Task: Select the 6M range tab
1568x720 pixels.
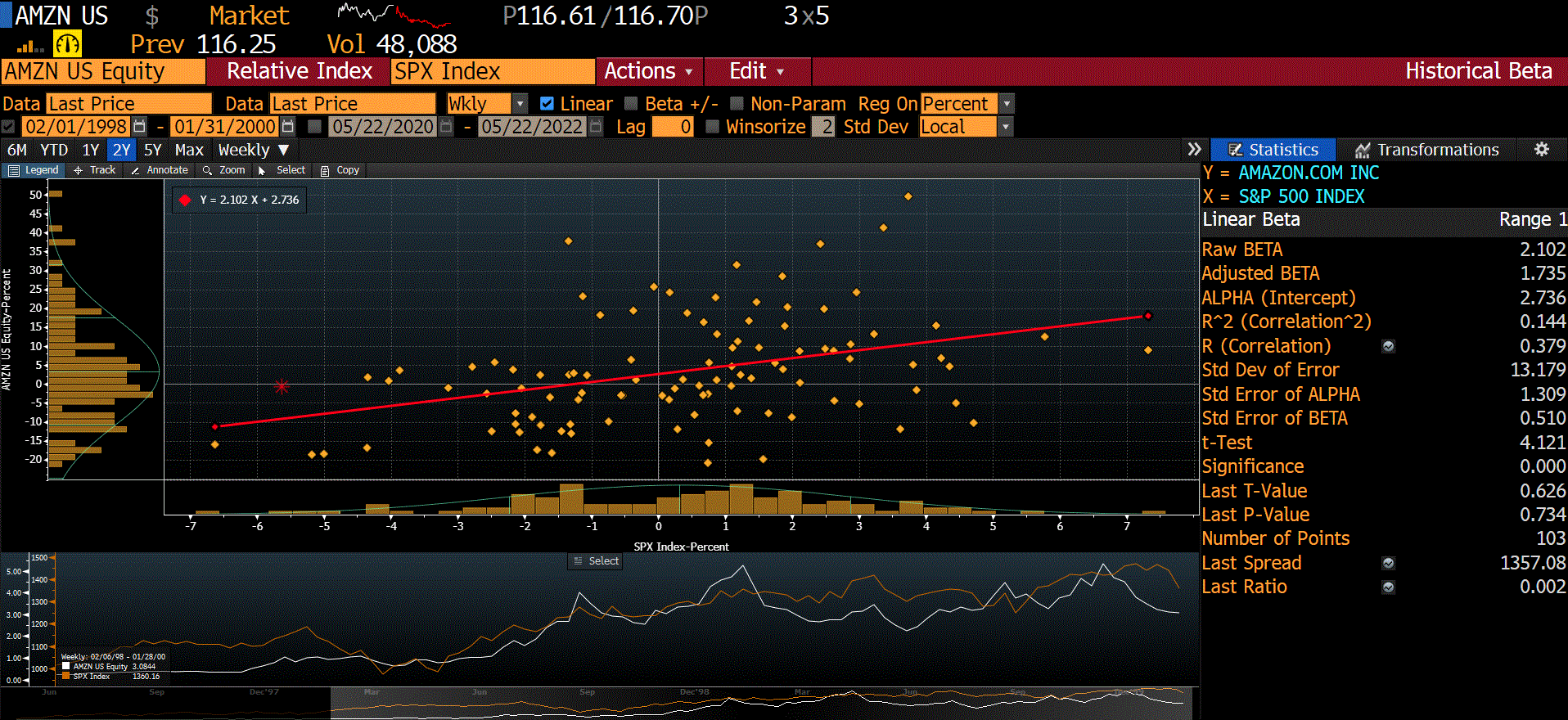Action: click(17, 150)
